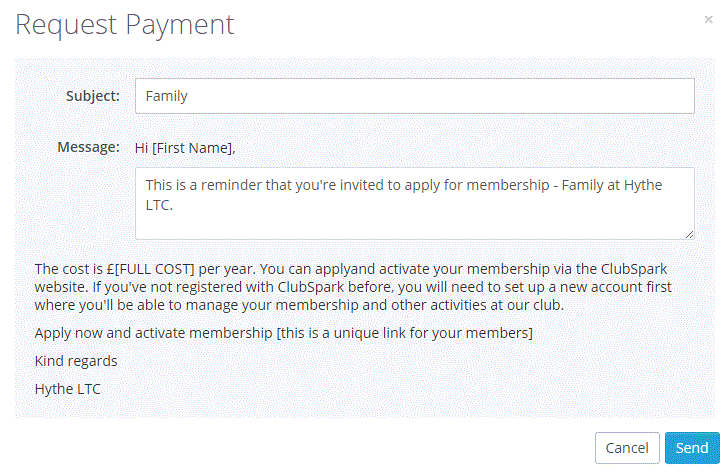Click the unique link placeholder in brackets

pos(405,332)
